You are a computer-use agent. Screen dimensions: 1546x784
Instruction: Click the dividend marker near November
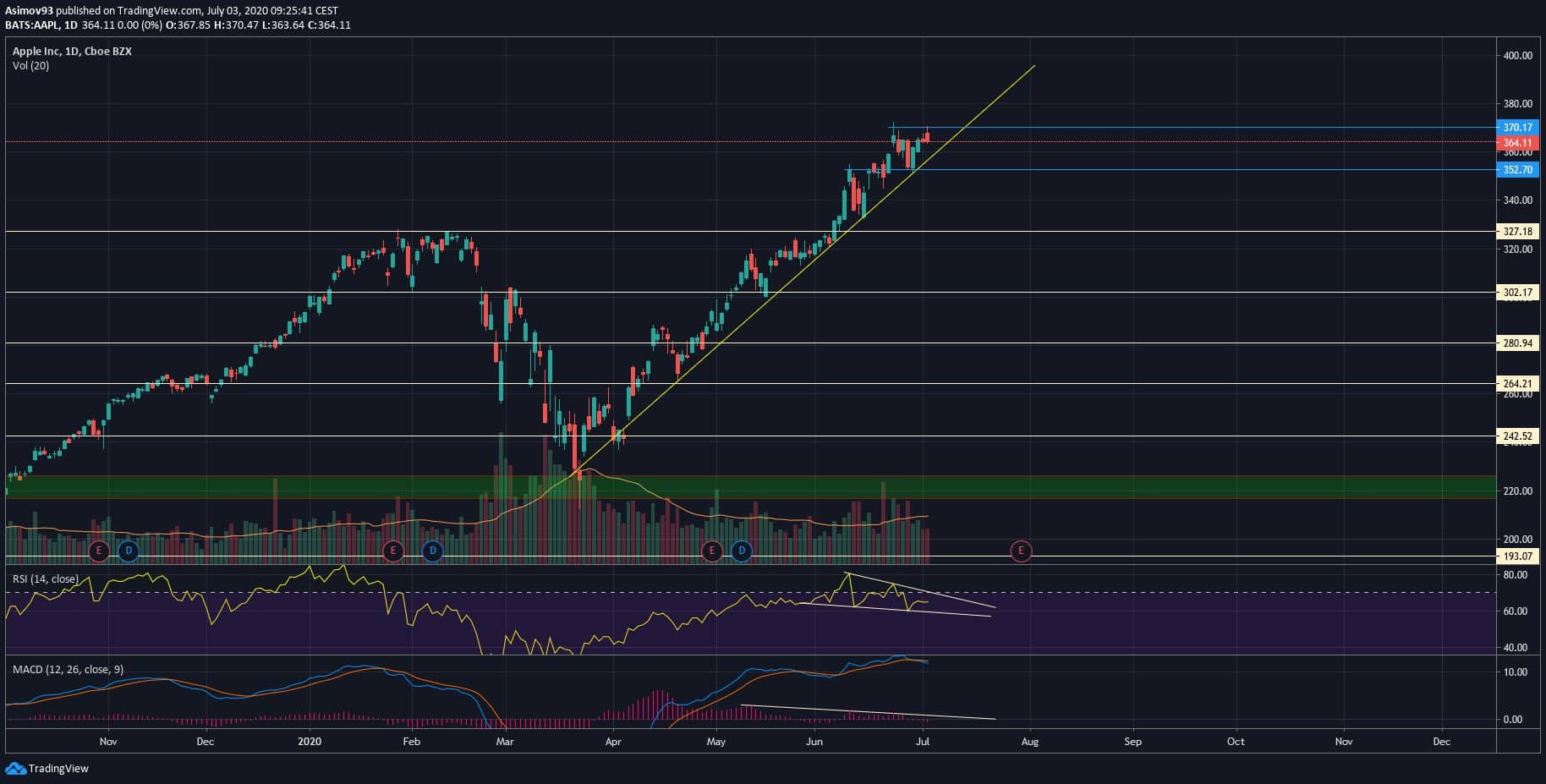[129, 551]
